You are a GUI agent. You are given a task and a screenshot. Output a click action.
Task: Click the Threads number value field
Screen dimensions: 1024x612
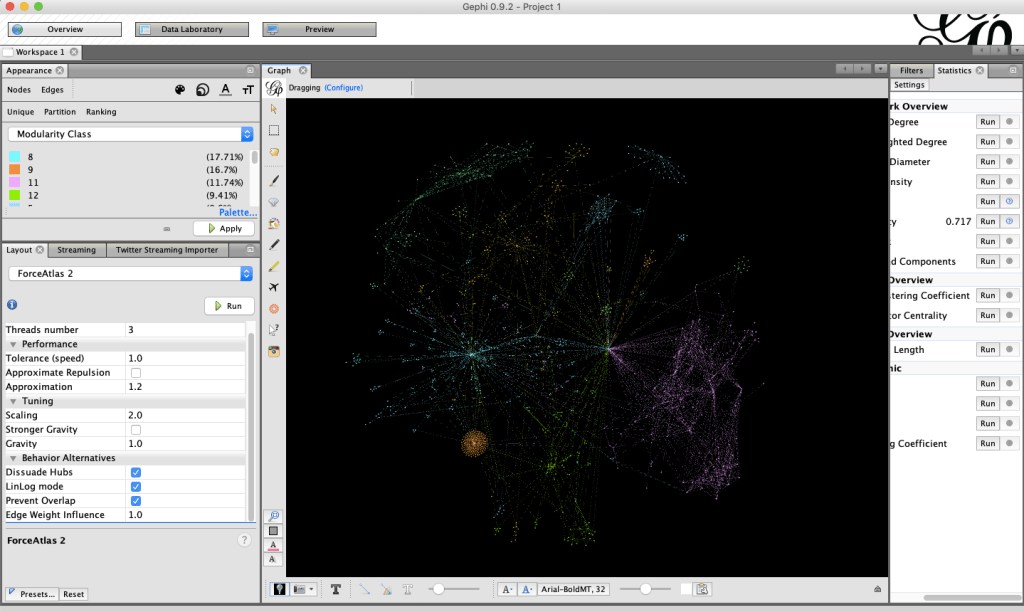[x=185, y=330]
